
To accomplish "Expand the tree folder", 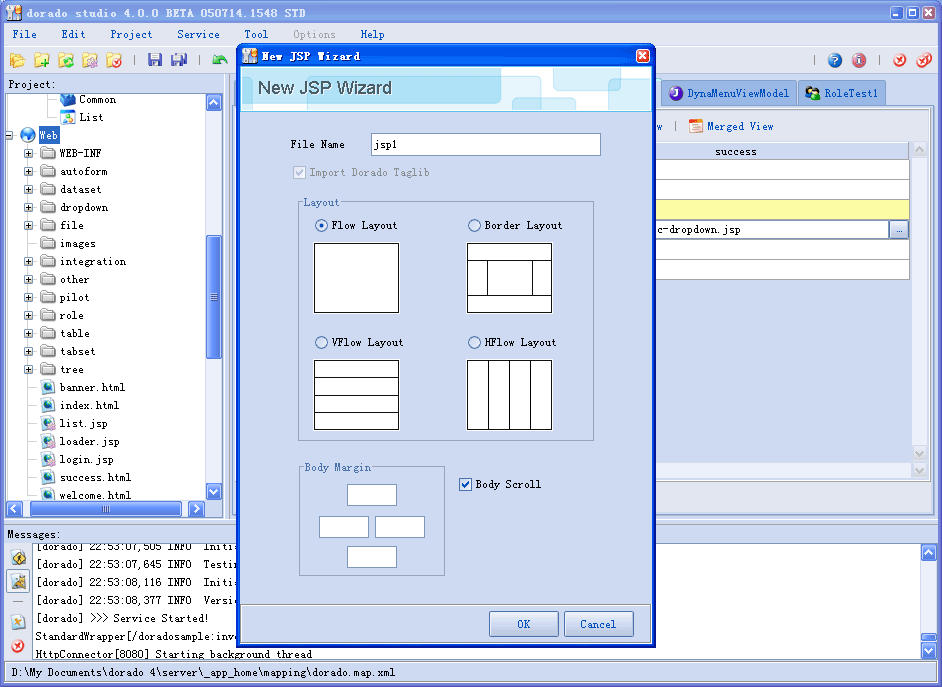I will point(28,369).
